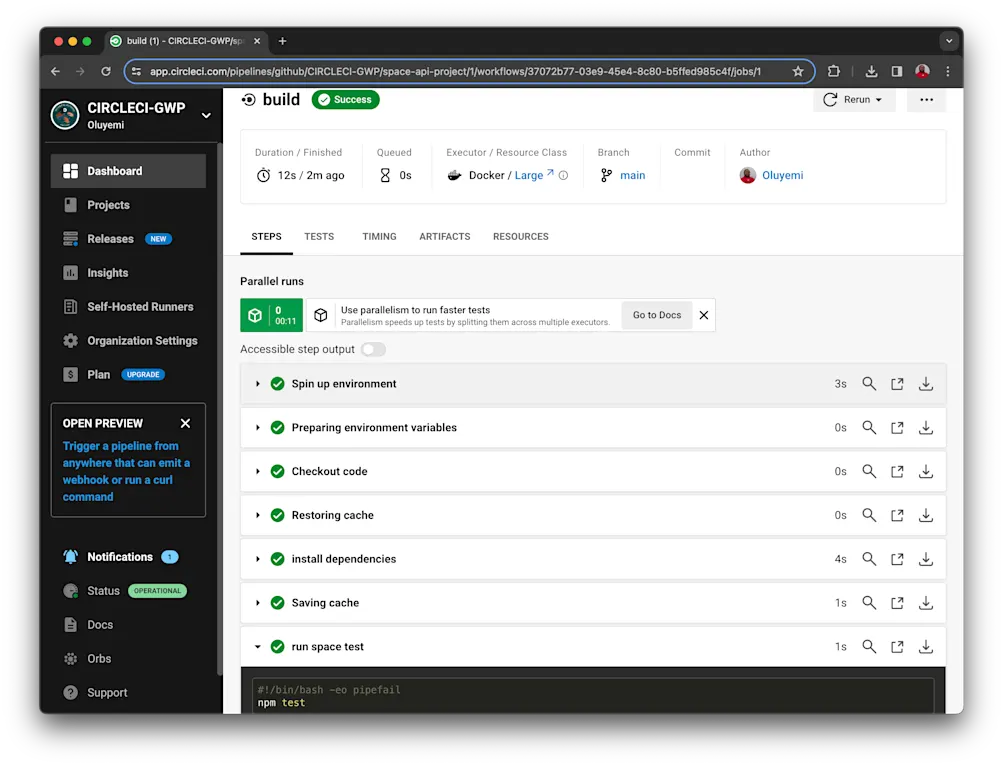The height and width of the screenshot is (766, 1003).
Task: Download Spin up environment step output
Action: coord(926,383)
